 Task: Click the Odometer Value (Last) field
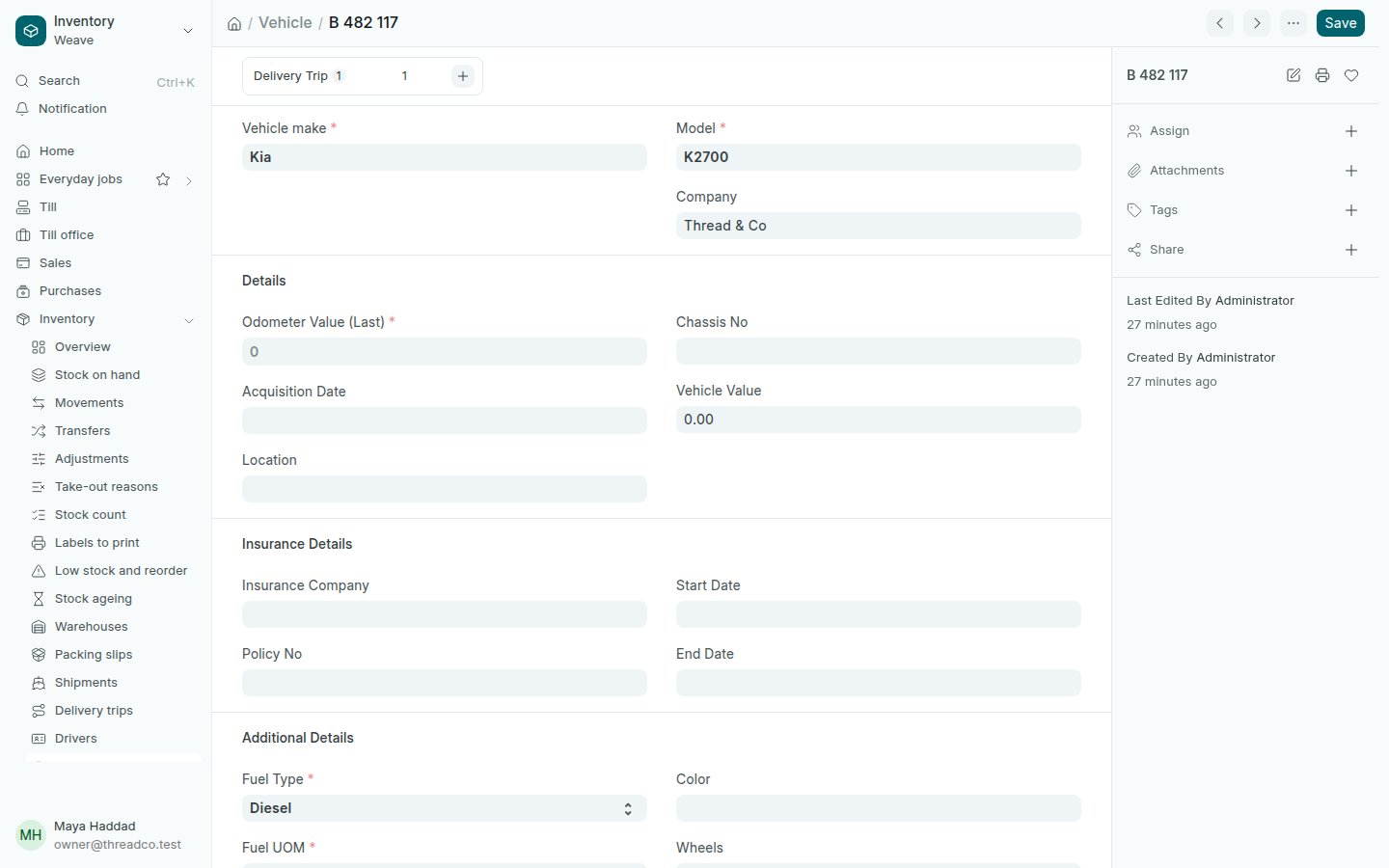445,352
